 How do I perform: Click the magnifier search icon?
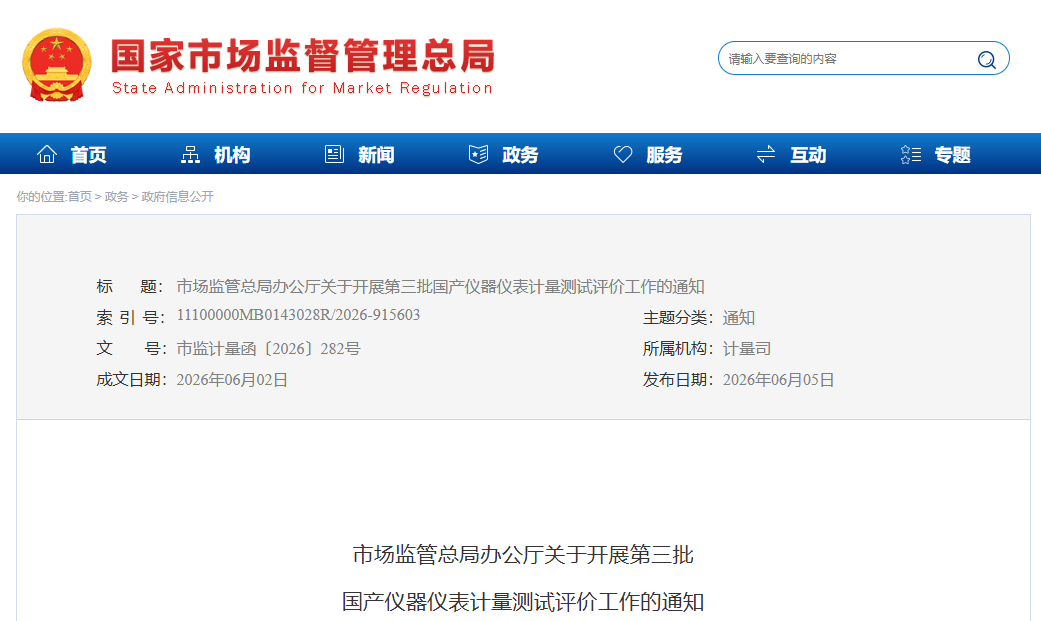coord(987,60)
